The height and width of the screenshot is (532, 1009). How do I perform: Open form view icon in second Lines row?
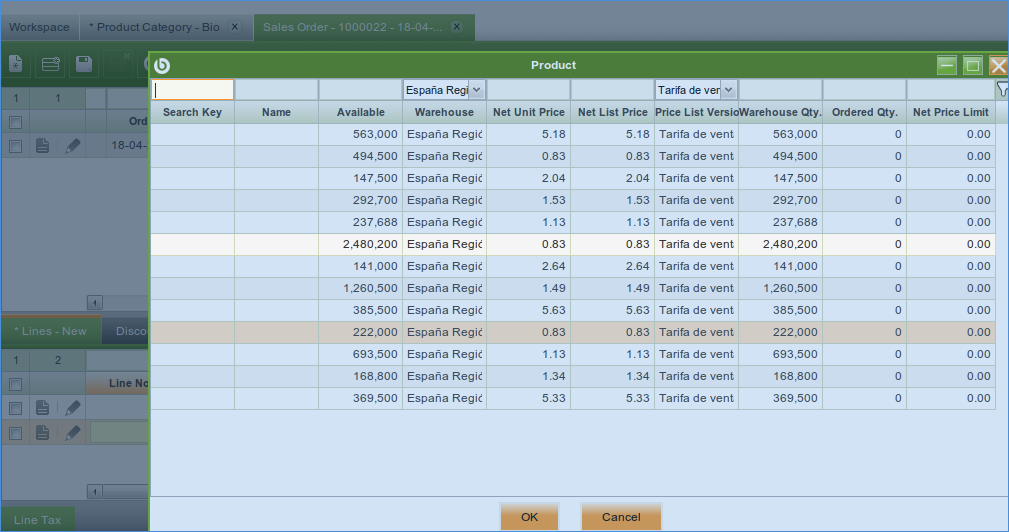(43, 433)
